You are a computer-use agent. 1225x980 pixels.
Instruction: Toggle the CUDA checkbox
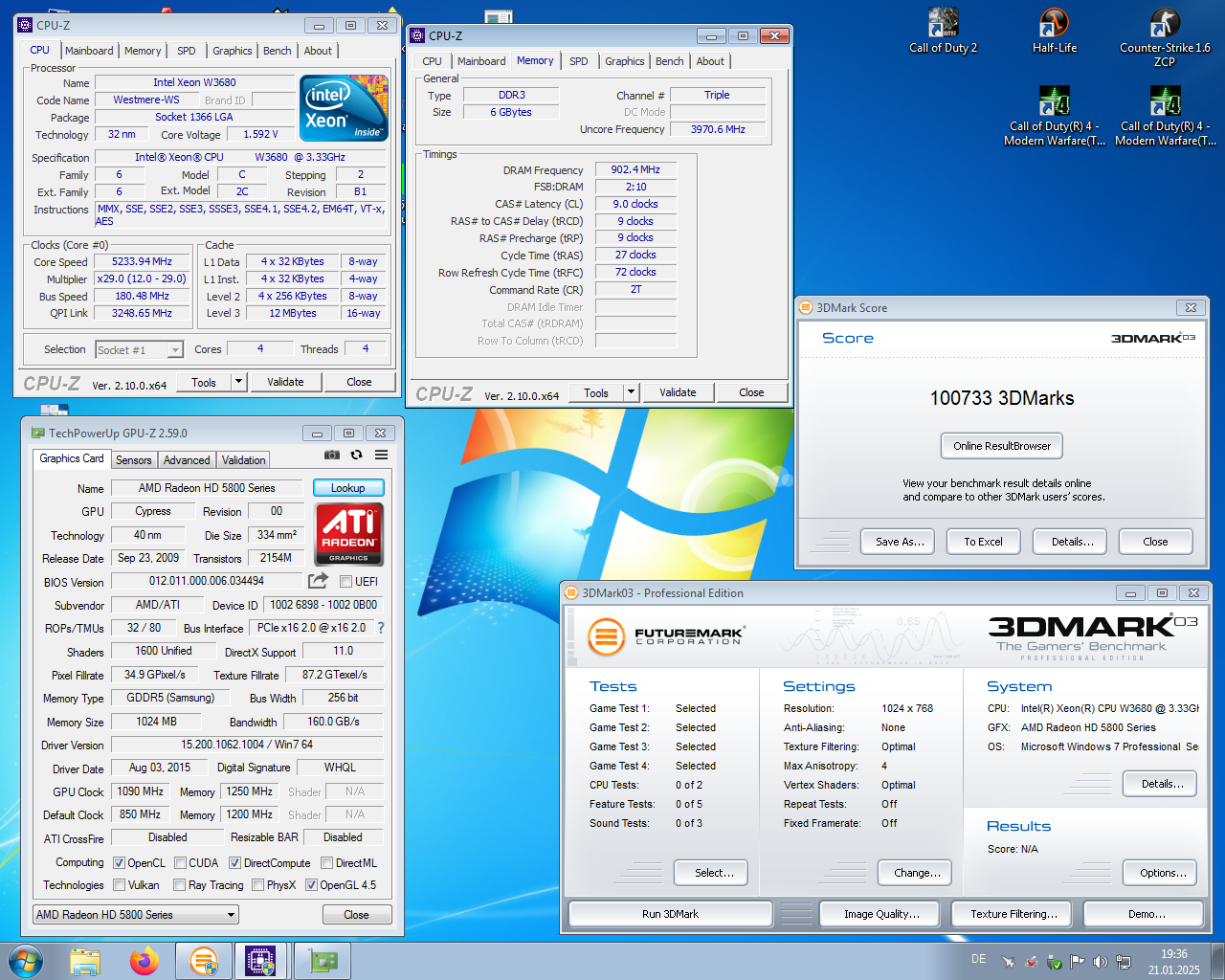pyautogui.click(x=180, y=863)
